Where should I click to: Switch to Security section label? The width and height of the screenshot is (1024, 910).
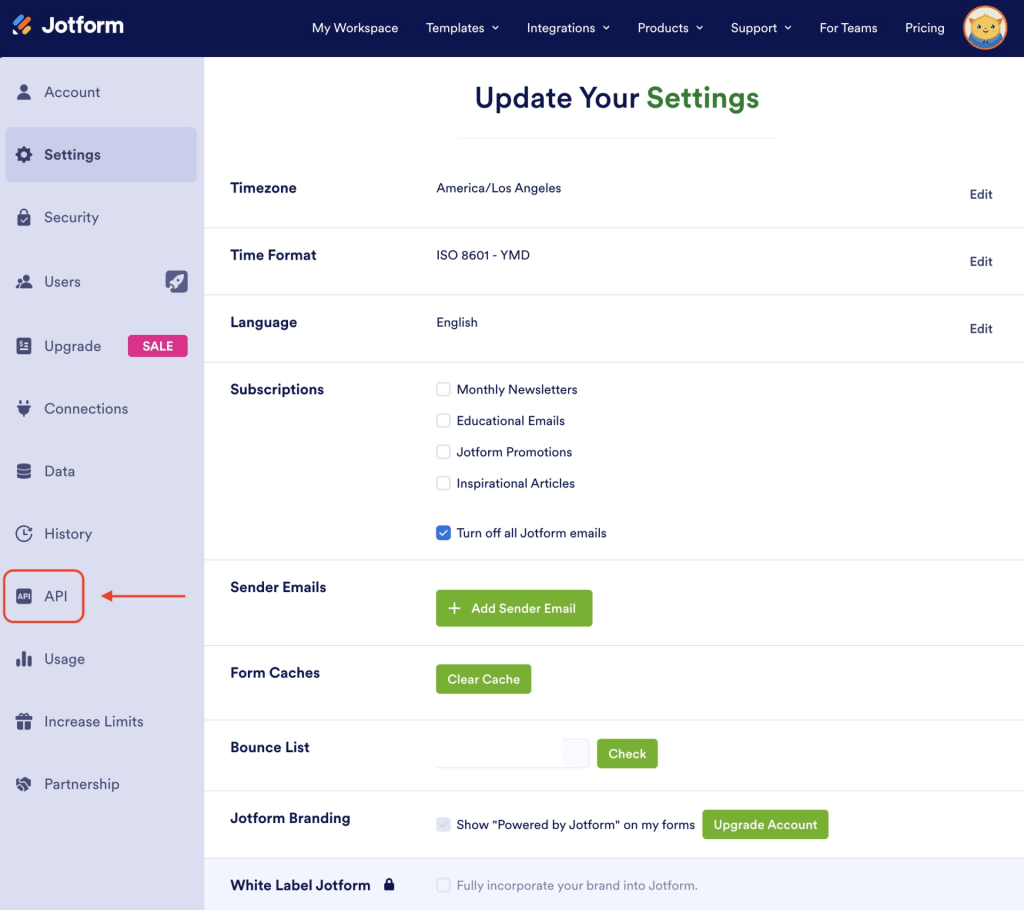71,218
